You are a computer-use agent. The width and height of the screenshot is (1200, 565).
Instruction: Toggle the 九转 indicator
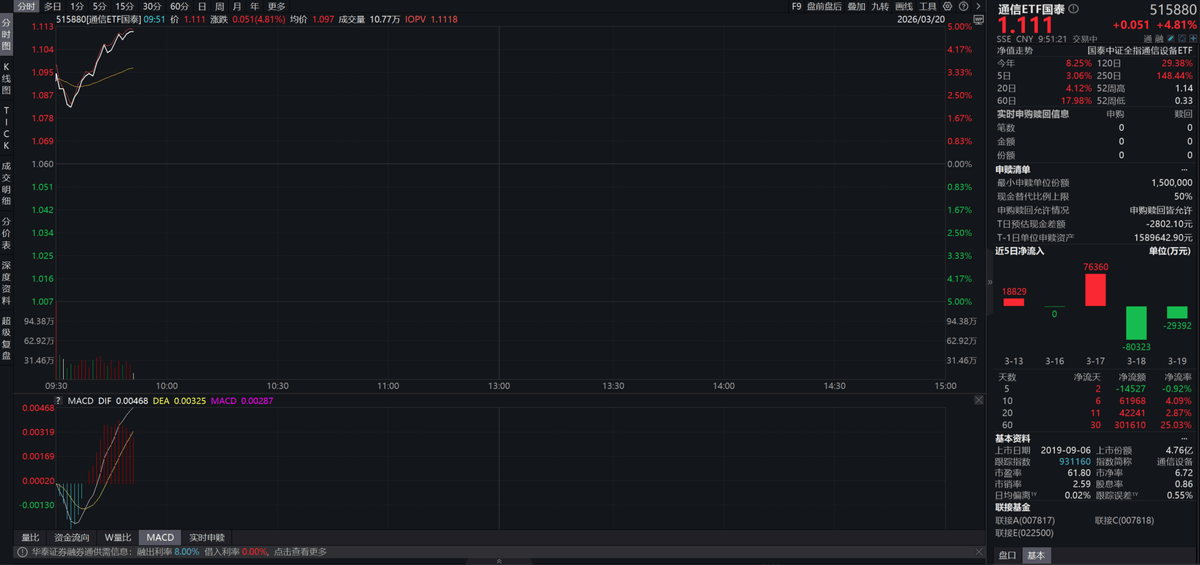880,6
